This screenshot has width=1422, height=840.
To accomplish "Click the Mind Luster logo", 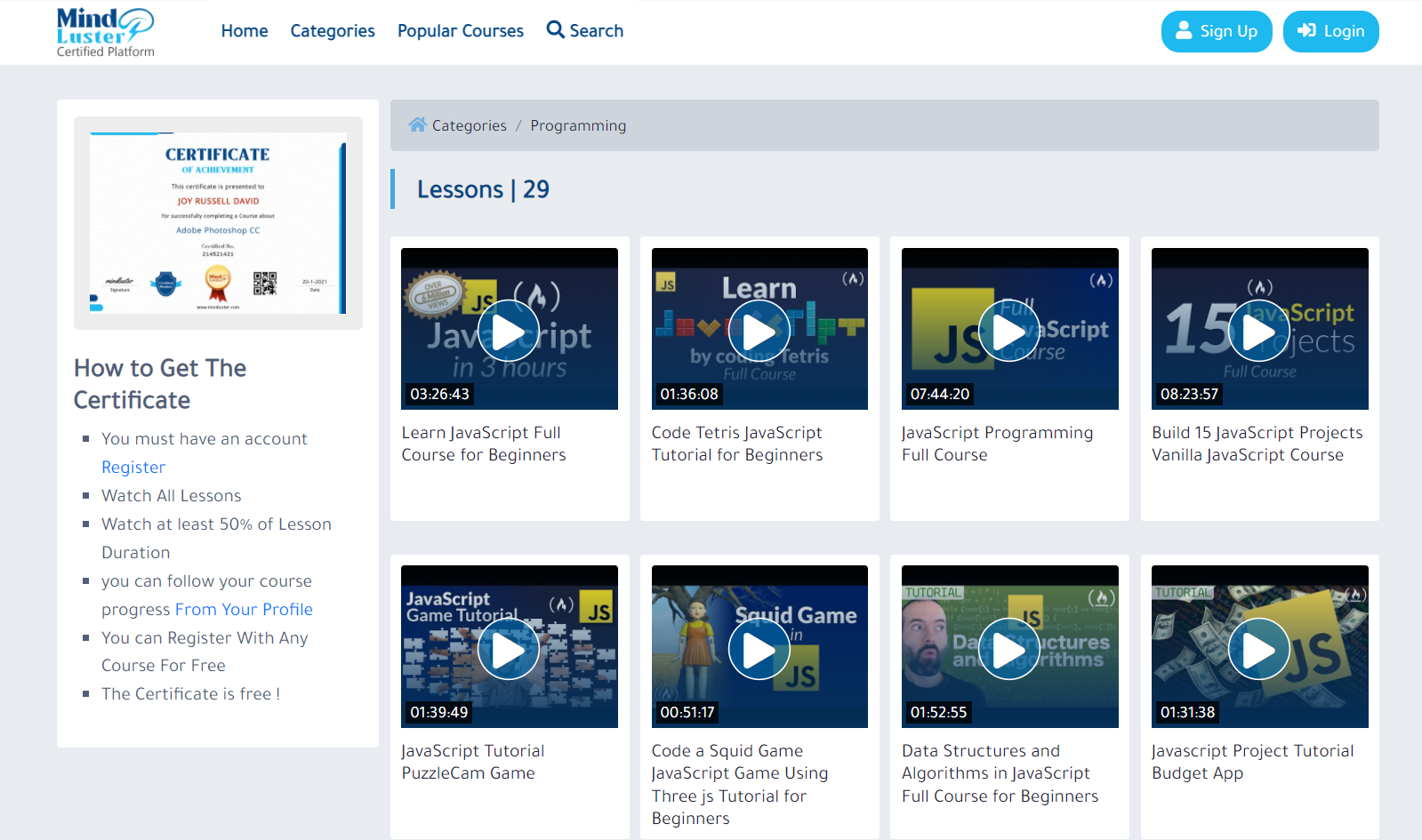I will (x=105, y=32).
